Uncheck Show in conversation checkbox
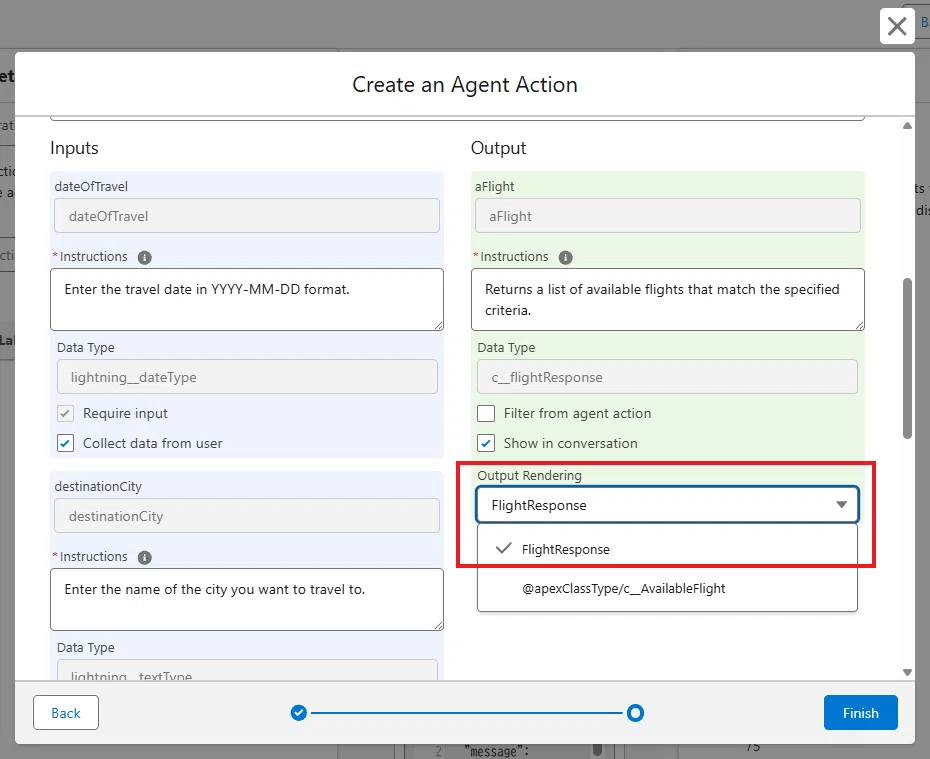 tap(486, 443)
